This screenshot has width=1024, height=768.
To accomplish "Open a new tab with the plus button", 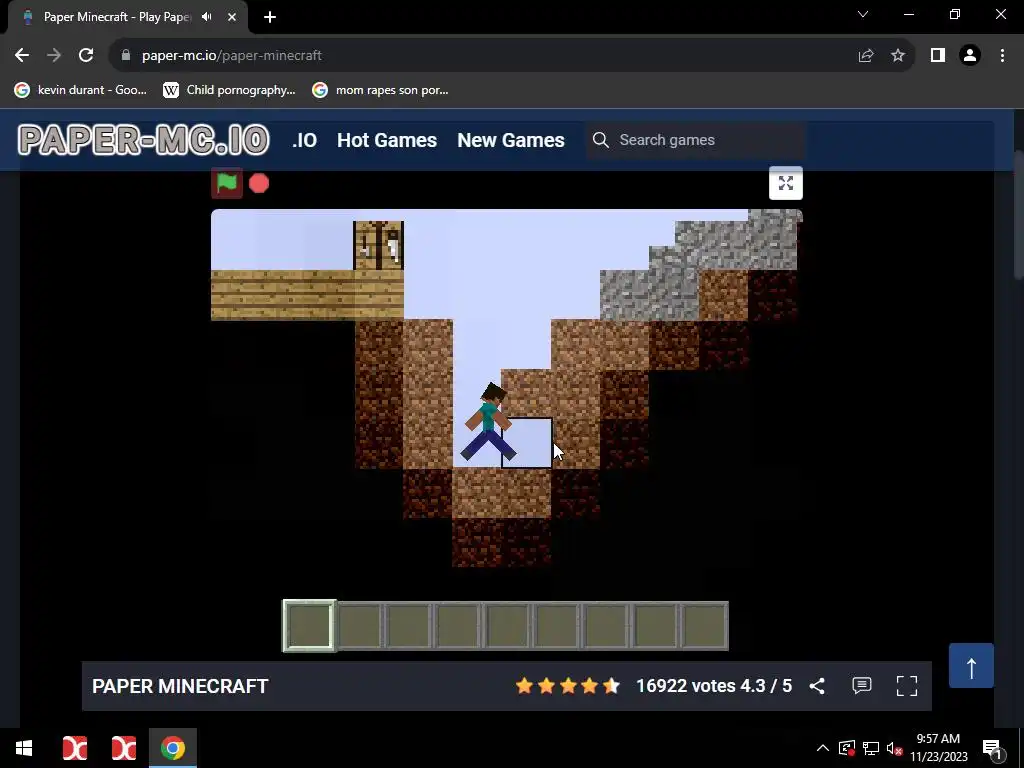I will point(270,17).
